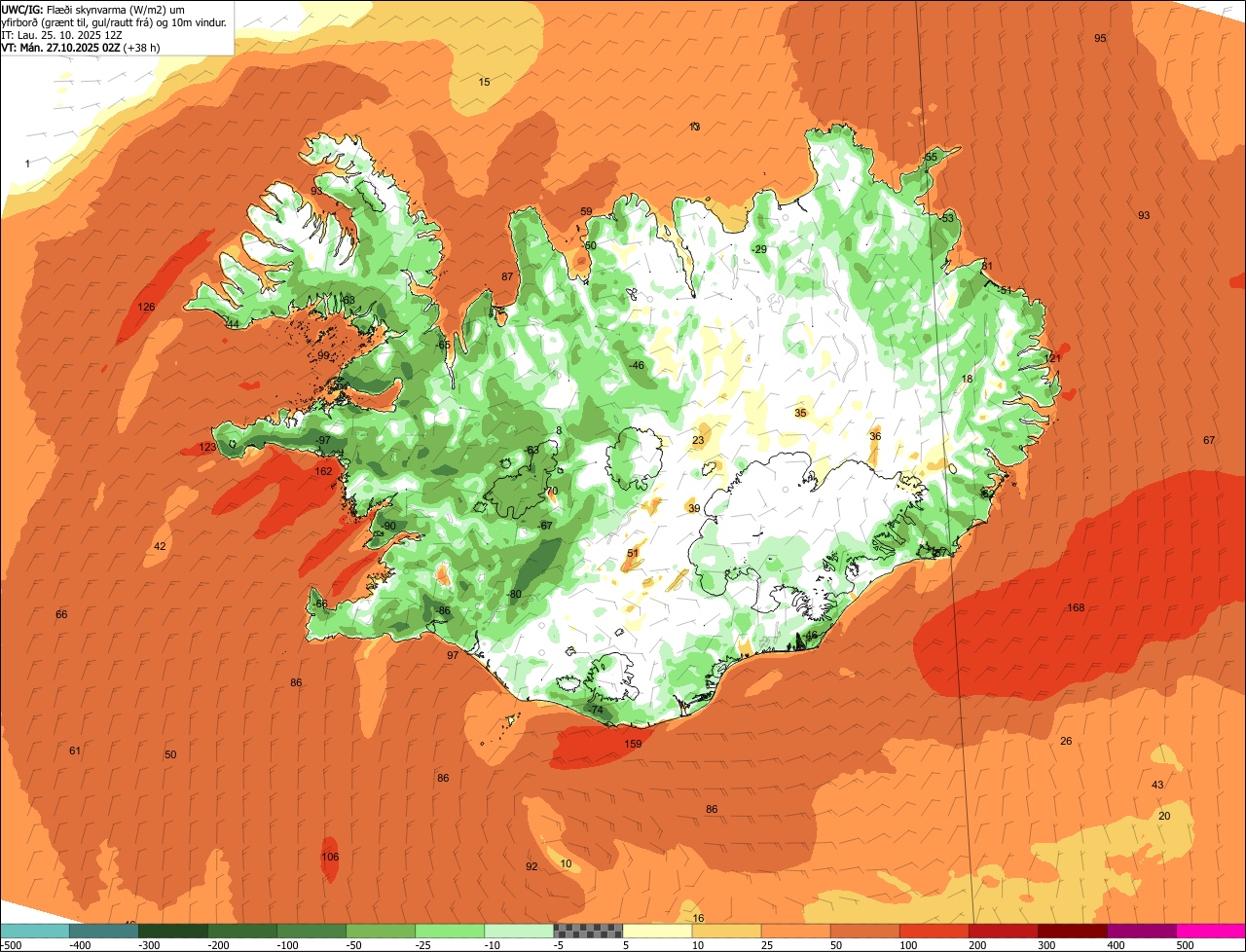Click the heat flux value 43
The width and height of the screenshot is (1246, 952).
pos(1157,786)
